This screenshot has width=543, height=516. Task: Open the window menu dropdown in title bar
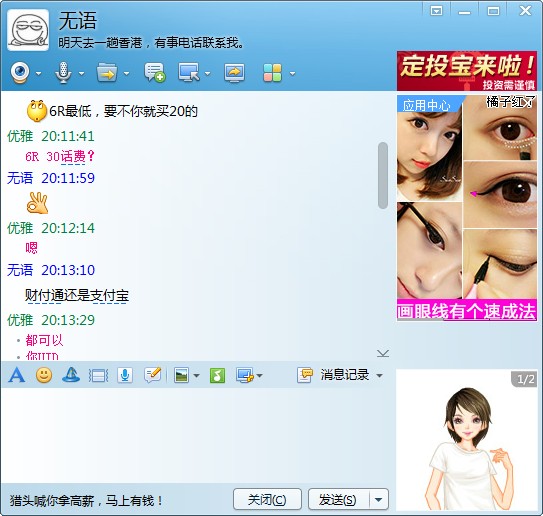pyautogui.click(x=436, y=11)
